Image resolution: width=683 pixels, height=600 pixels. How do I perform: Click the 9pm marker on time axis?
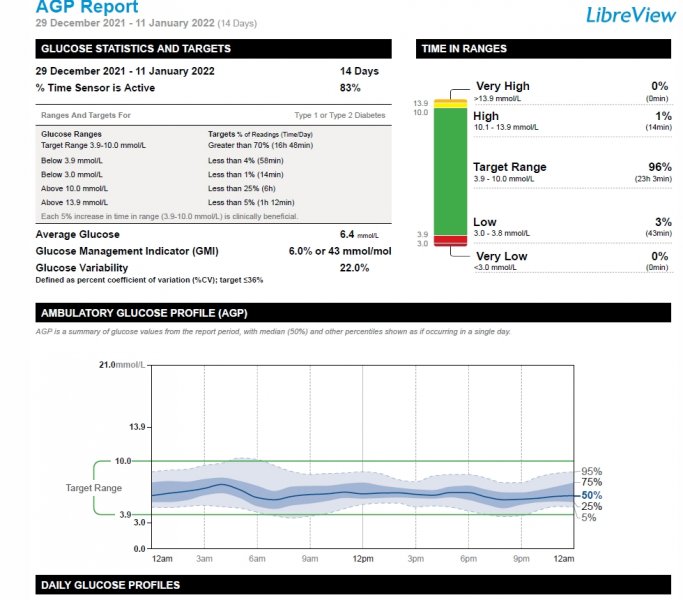(520, 557)
